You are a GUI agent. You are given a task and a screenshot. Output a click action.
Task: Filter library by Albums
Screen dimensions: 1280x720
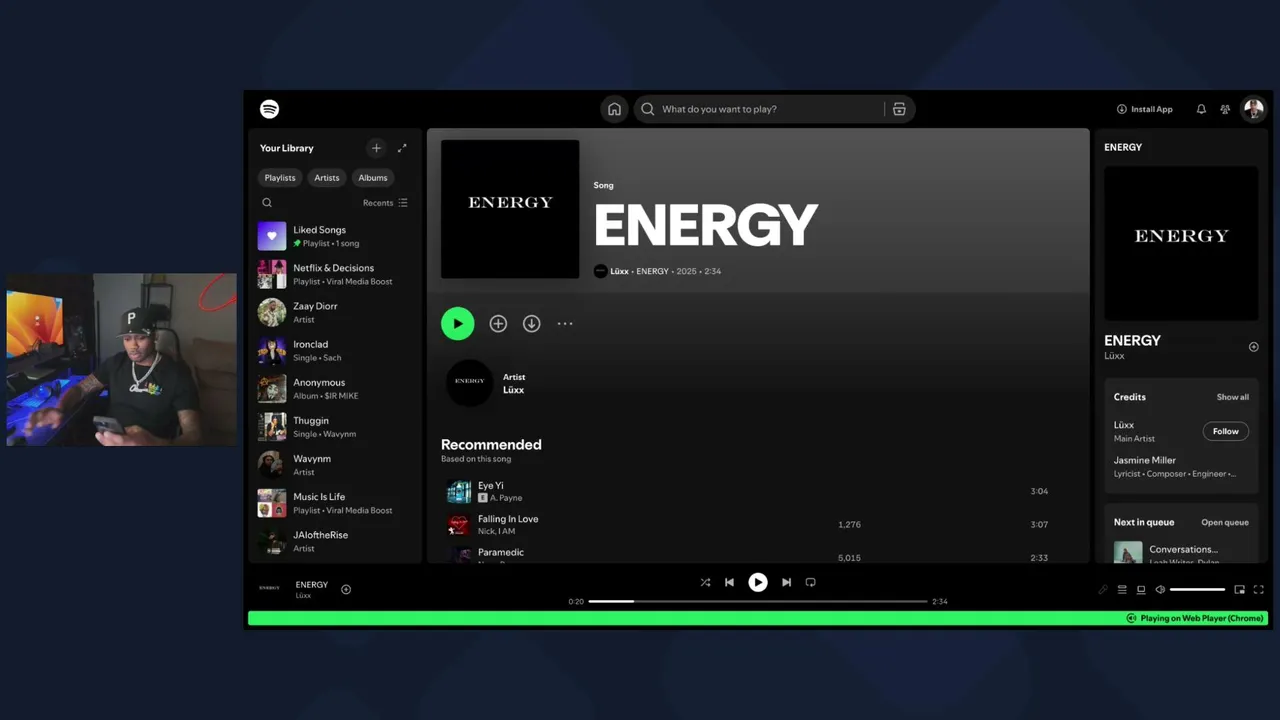373,178
